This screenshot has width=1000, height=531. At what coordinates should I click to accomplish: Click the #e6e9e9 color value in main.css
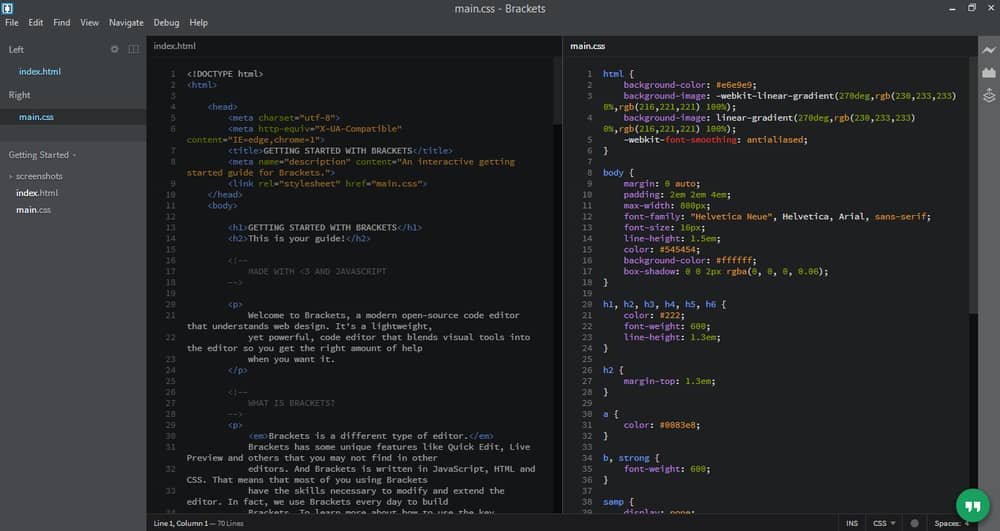tap(736, 85)
